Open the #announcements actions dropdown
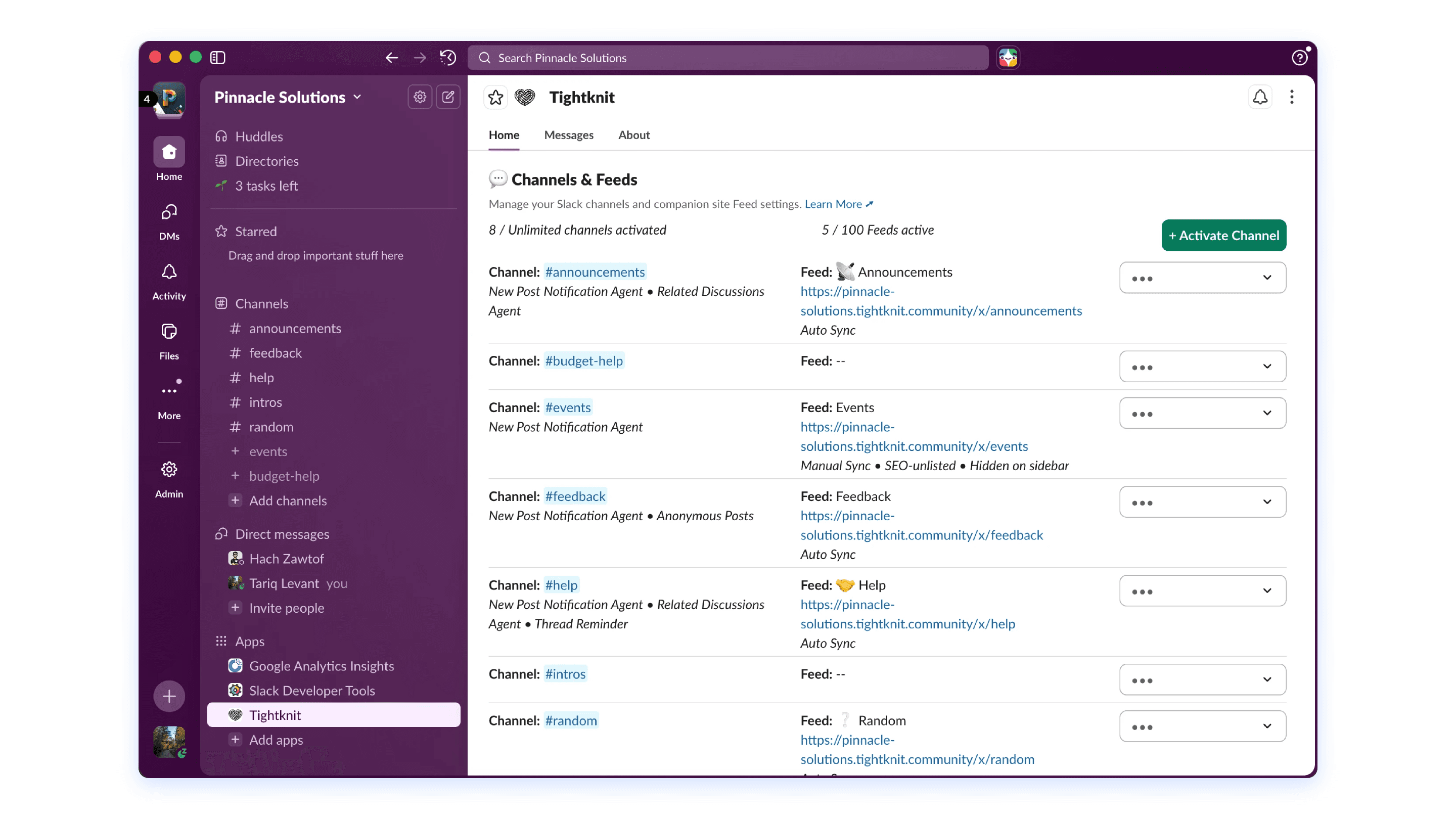The width and height of the screenshot is (1456, 819). click(1202, 278)
